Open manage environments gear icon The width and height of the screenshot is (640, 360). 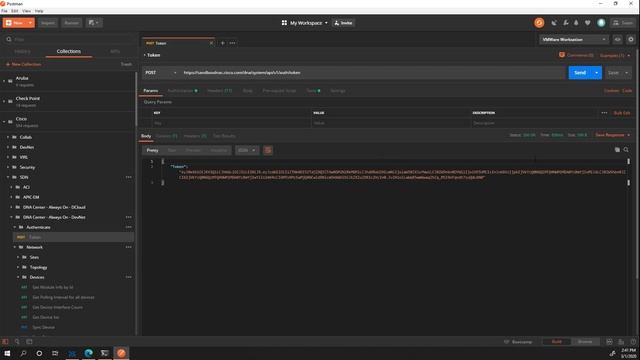631,40
